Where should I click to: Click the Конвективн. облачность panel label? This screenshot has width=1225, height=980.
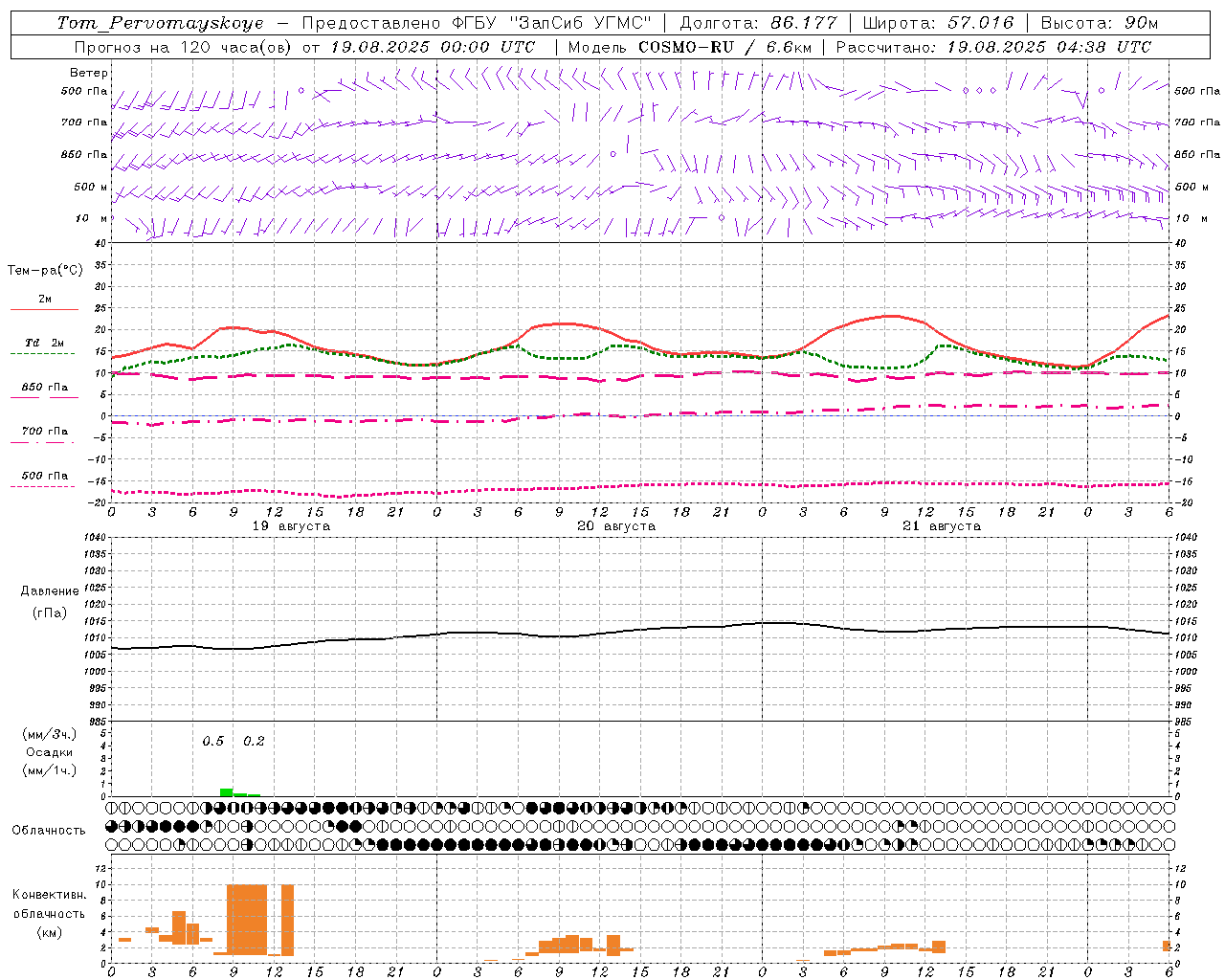point(49,913)
